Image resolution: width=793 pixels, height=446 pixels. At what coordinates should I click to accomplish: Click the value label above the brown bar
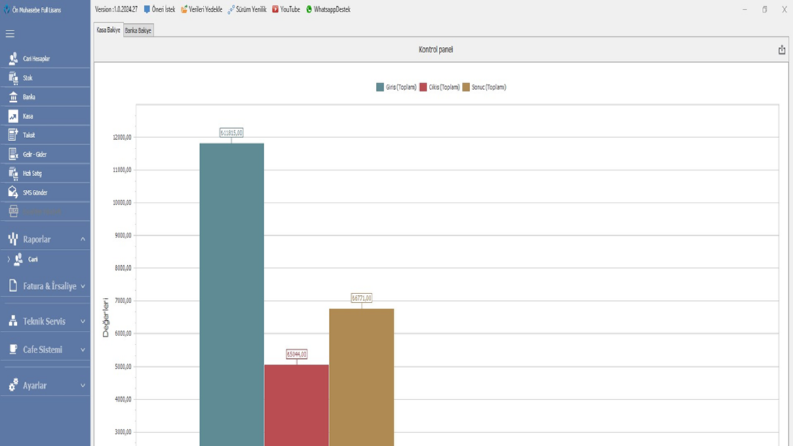tap(362, 298)
